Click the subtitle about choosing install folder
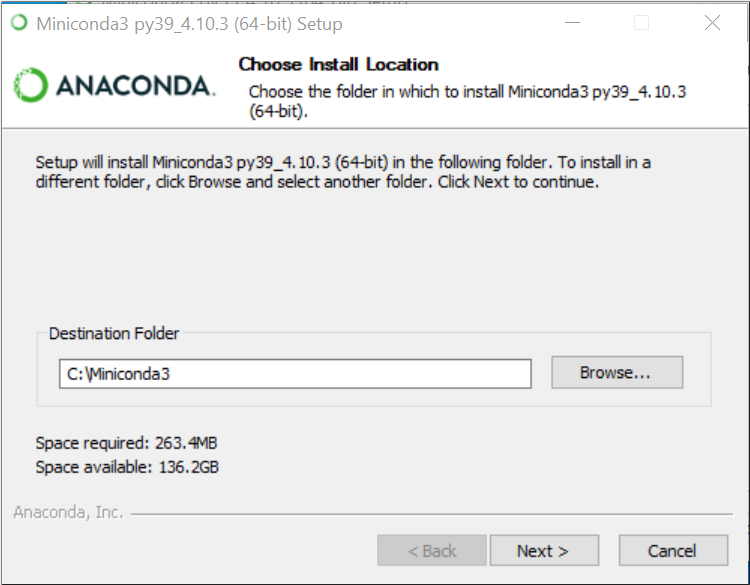 467,101
